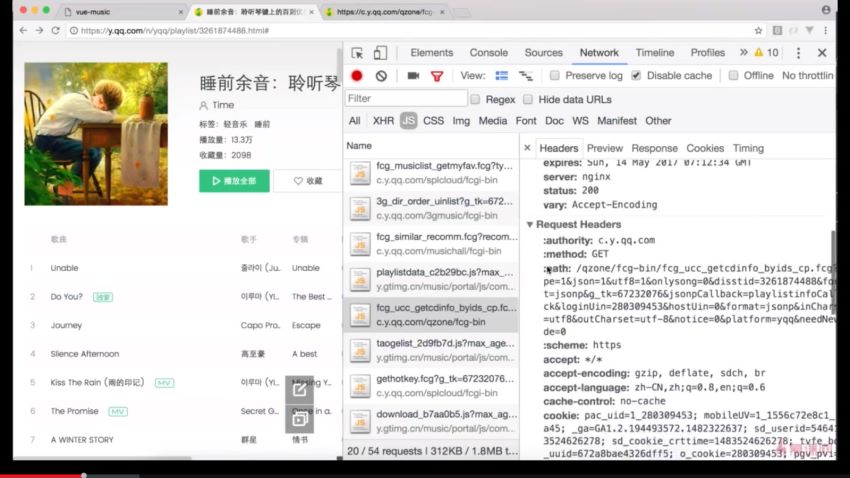Go forward in browser history
The width and height of the screenshot is (850, 478).
coord(39,30)
